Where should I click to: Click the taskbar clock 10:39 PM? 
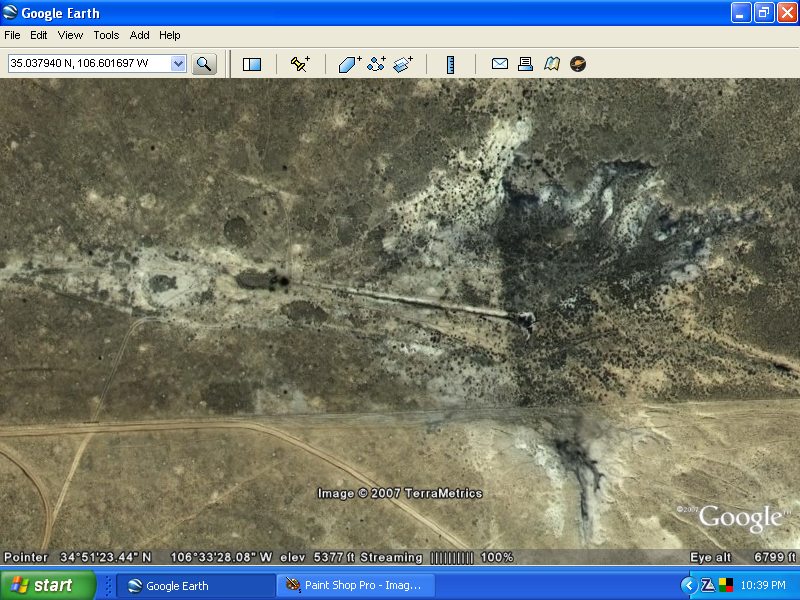tap(763, 585)
